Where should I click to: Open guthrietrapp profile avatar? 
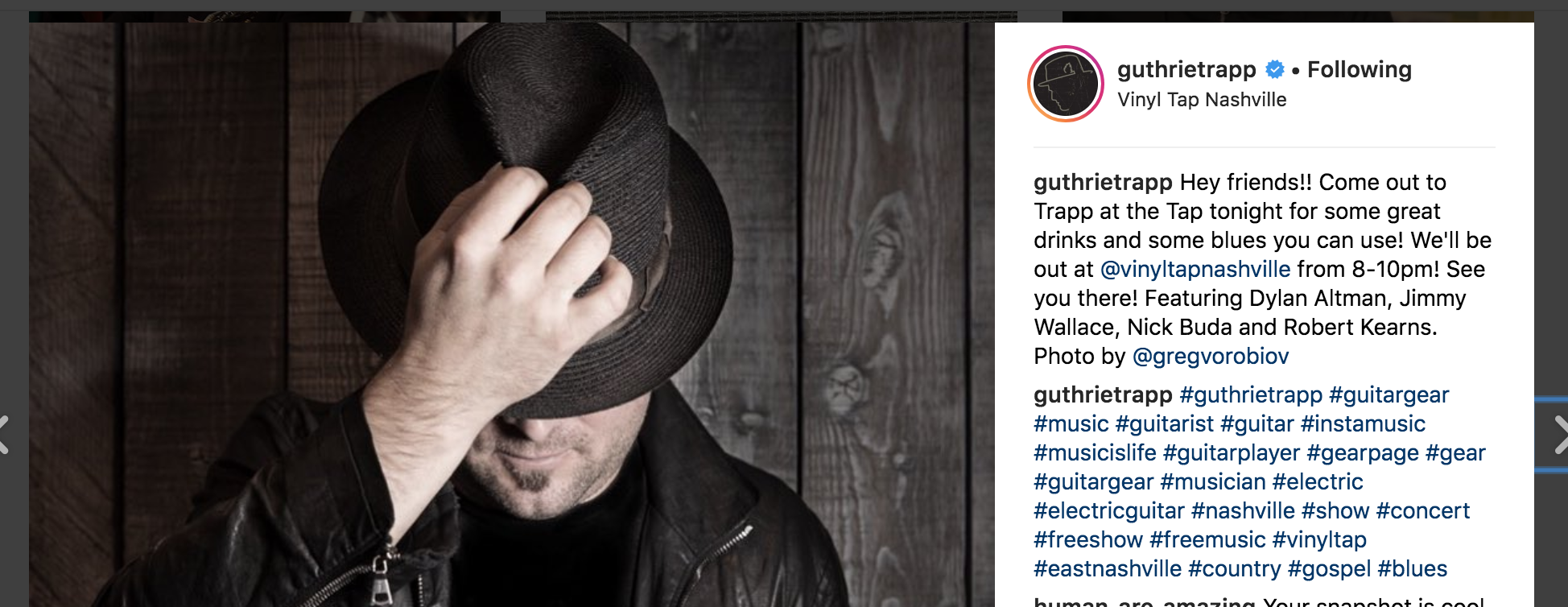tap(1066, 84)
